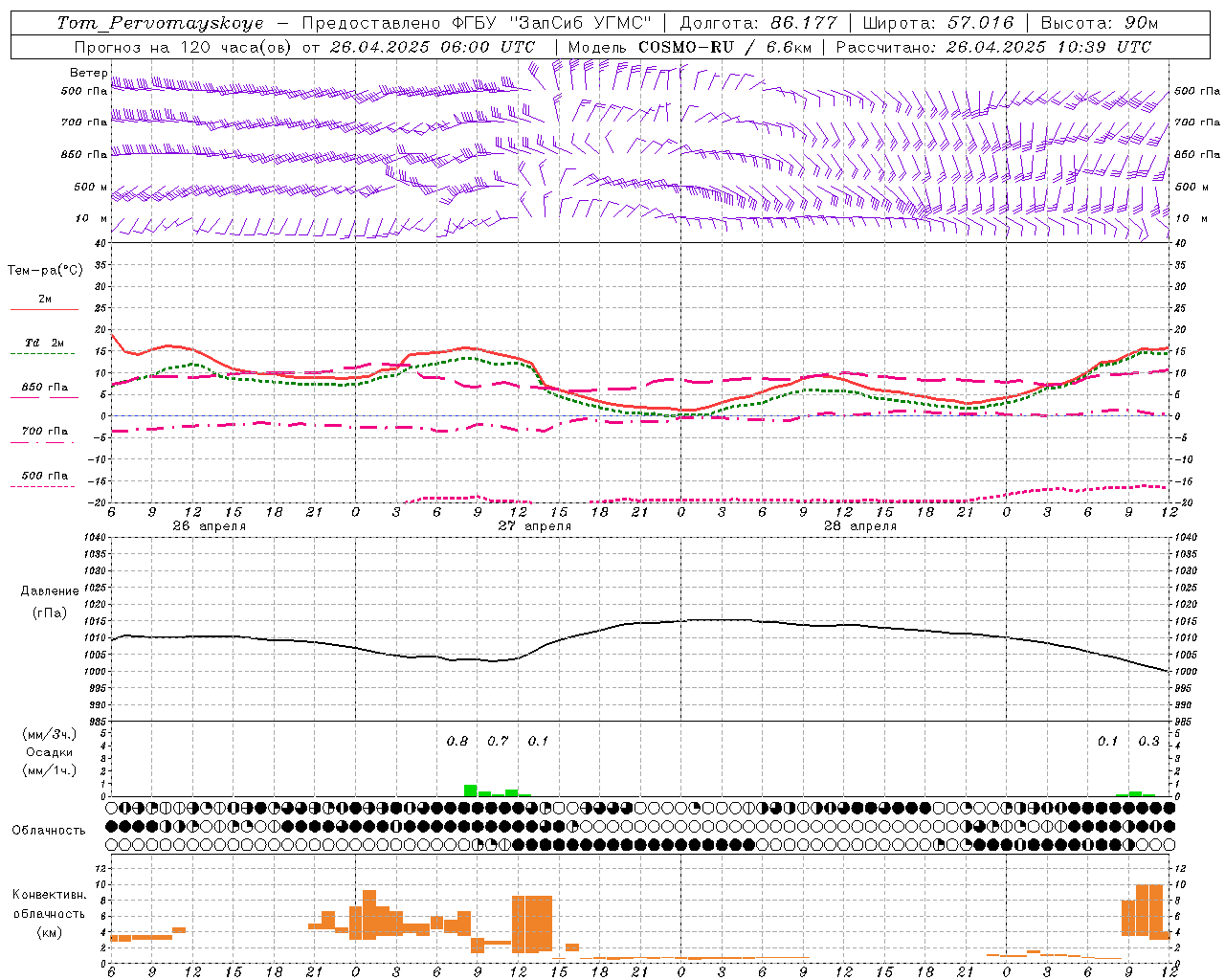Click the longitude value Долгота: 86.177
The height and width of the screenshot is (980, 1225).
(758, 23)
